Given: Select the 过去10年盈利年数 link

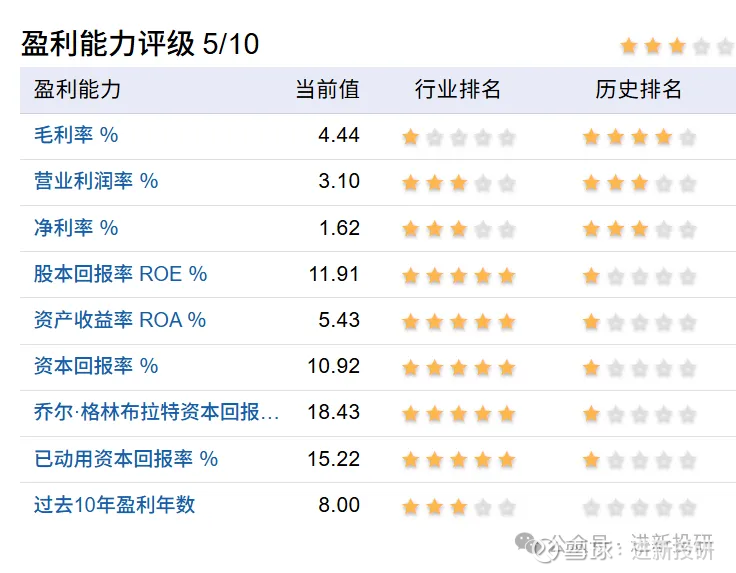Looking at the screenshot, I should (x=115, y=505).
